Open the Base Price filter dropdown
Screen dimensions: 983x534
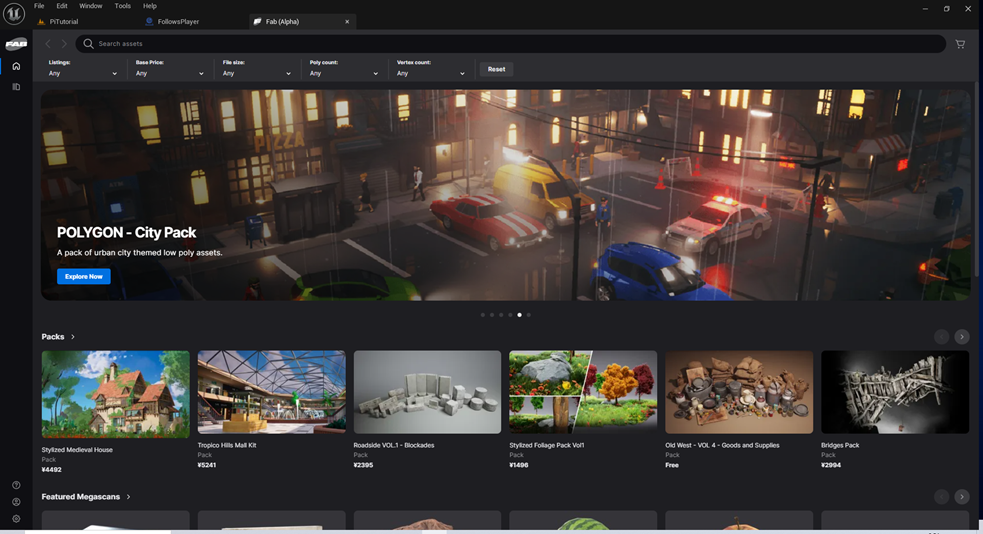pyautogui.click(x=169, y=68)
